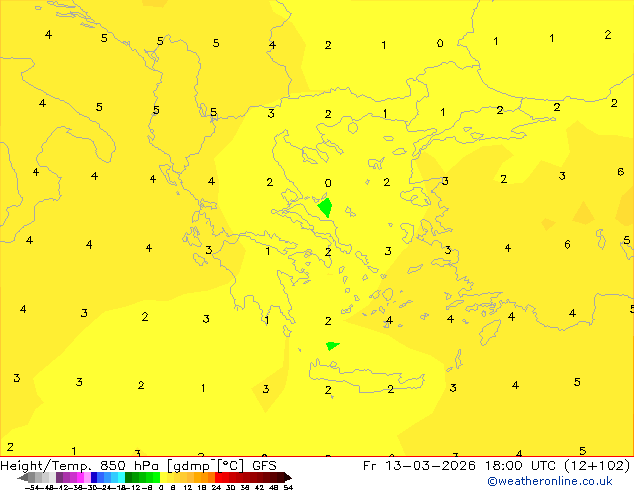Click the 54 label on the color scale
The width and height of the screenshot is (634, 490).
pyautogui.click(x=288, y=487)
